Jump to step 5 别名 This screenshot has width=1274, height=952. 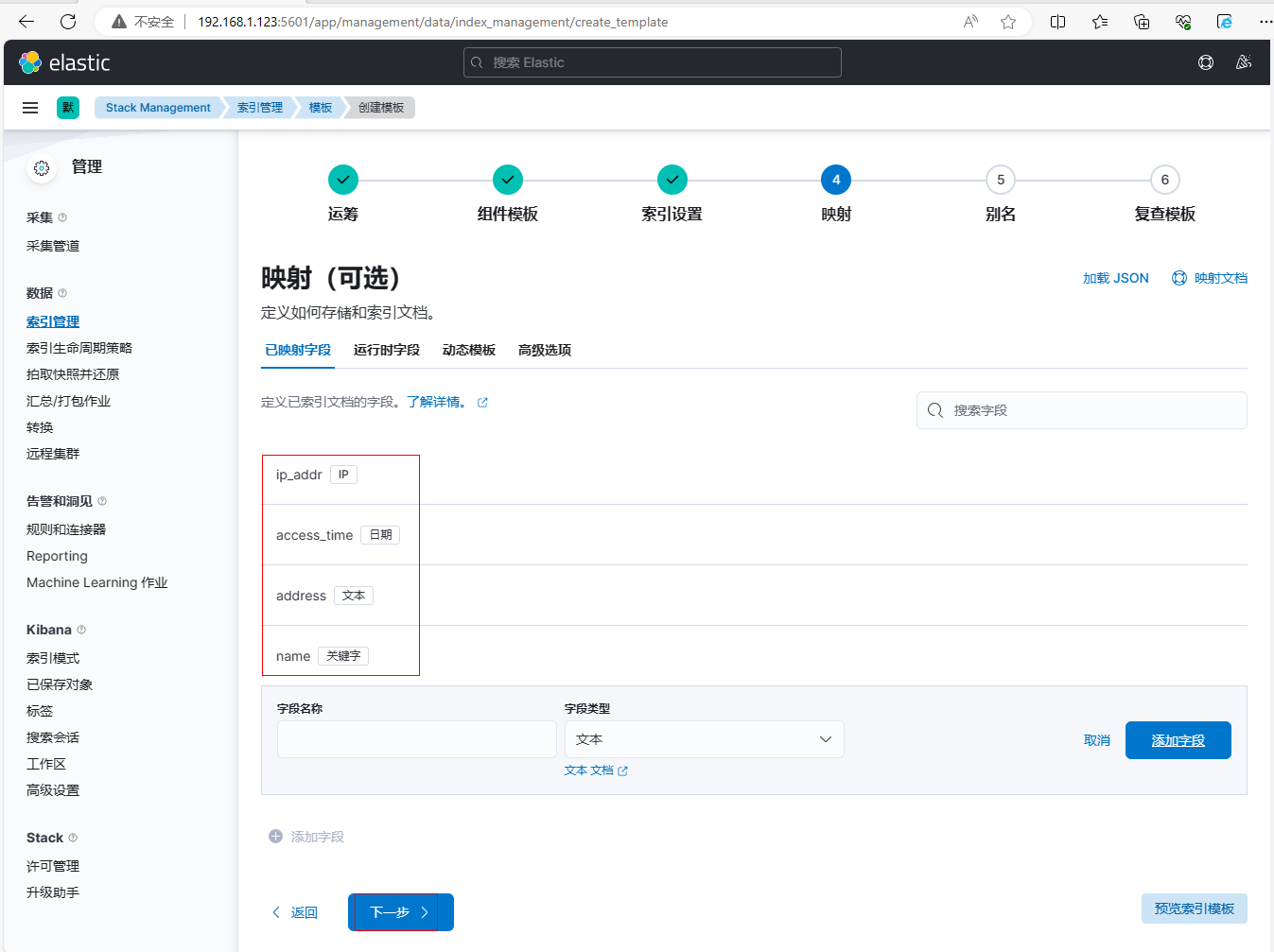point(1001,180)
